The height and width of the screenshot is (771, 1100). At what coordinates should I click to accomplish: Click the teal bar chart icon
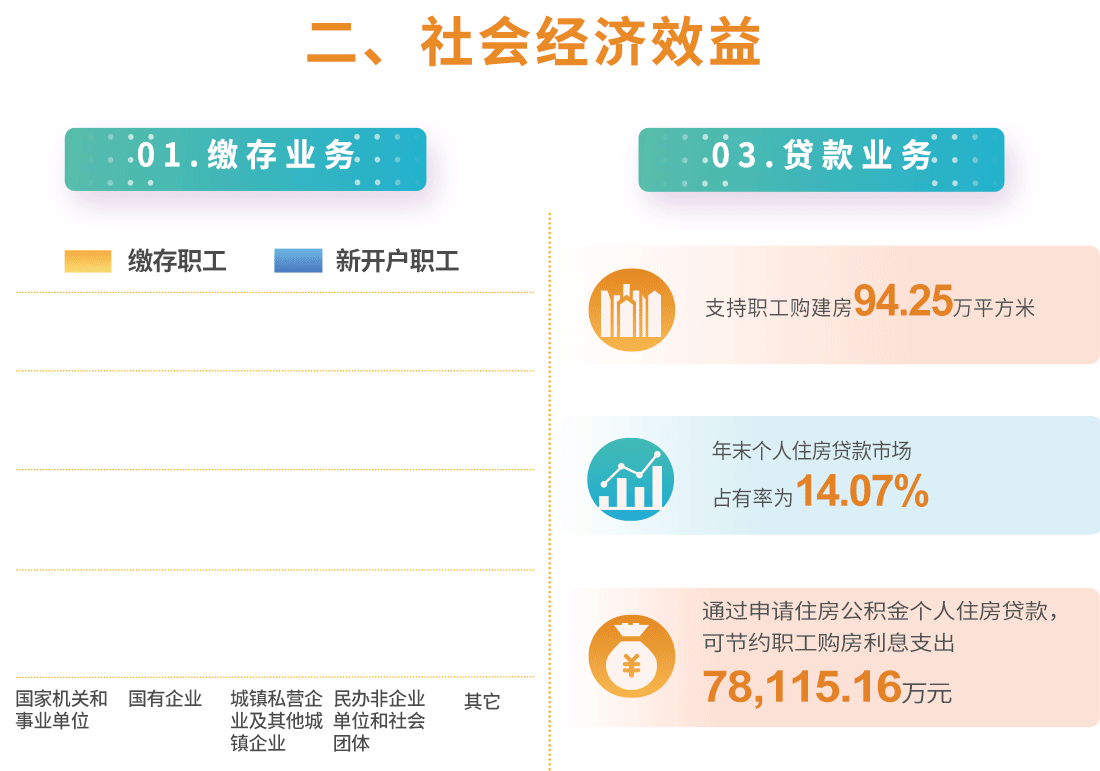pos(630,478)
